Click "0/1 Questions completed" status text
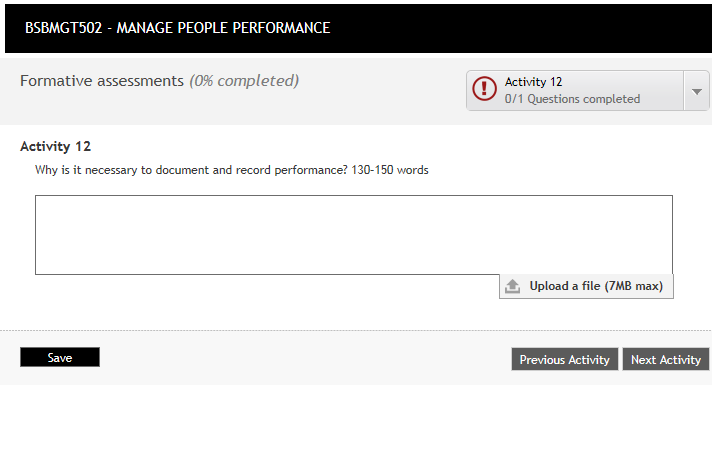 572,99
